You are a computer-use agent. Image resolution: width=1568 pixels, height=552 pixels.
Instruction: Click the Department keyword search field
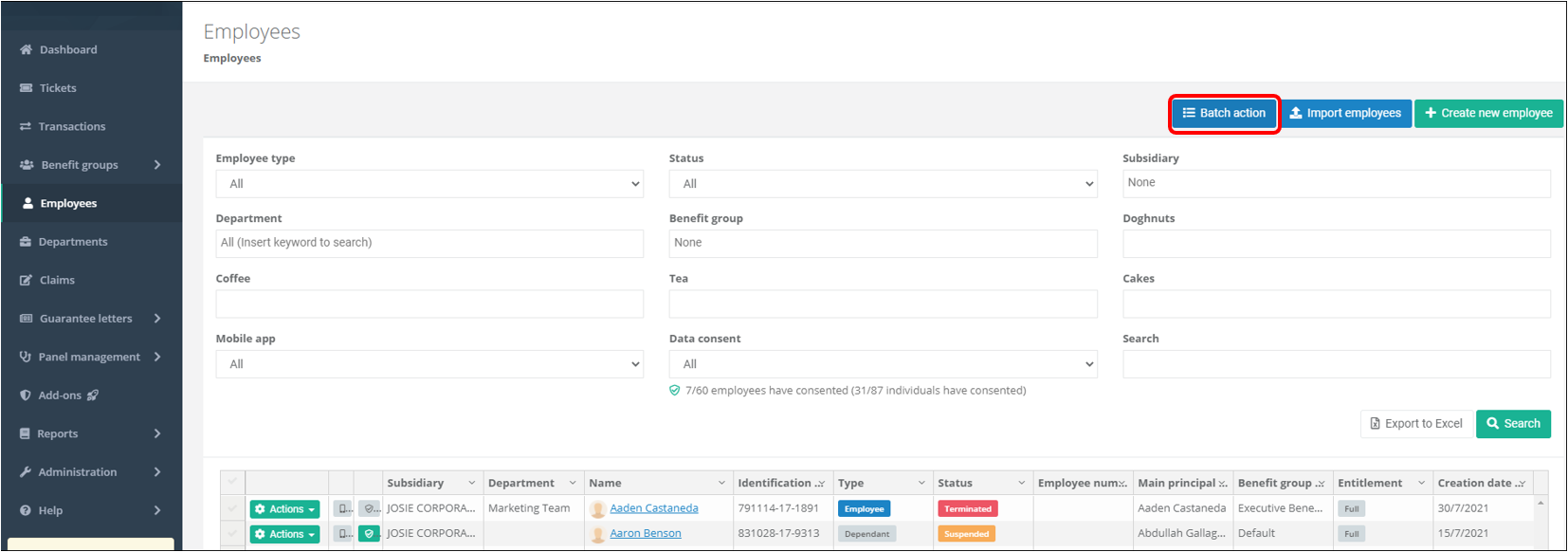[429, 243]
